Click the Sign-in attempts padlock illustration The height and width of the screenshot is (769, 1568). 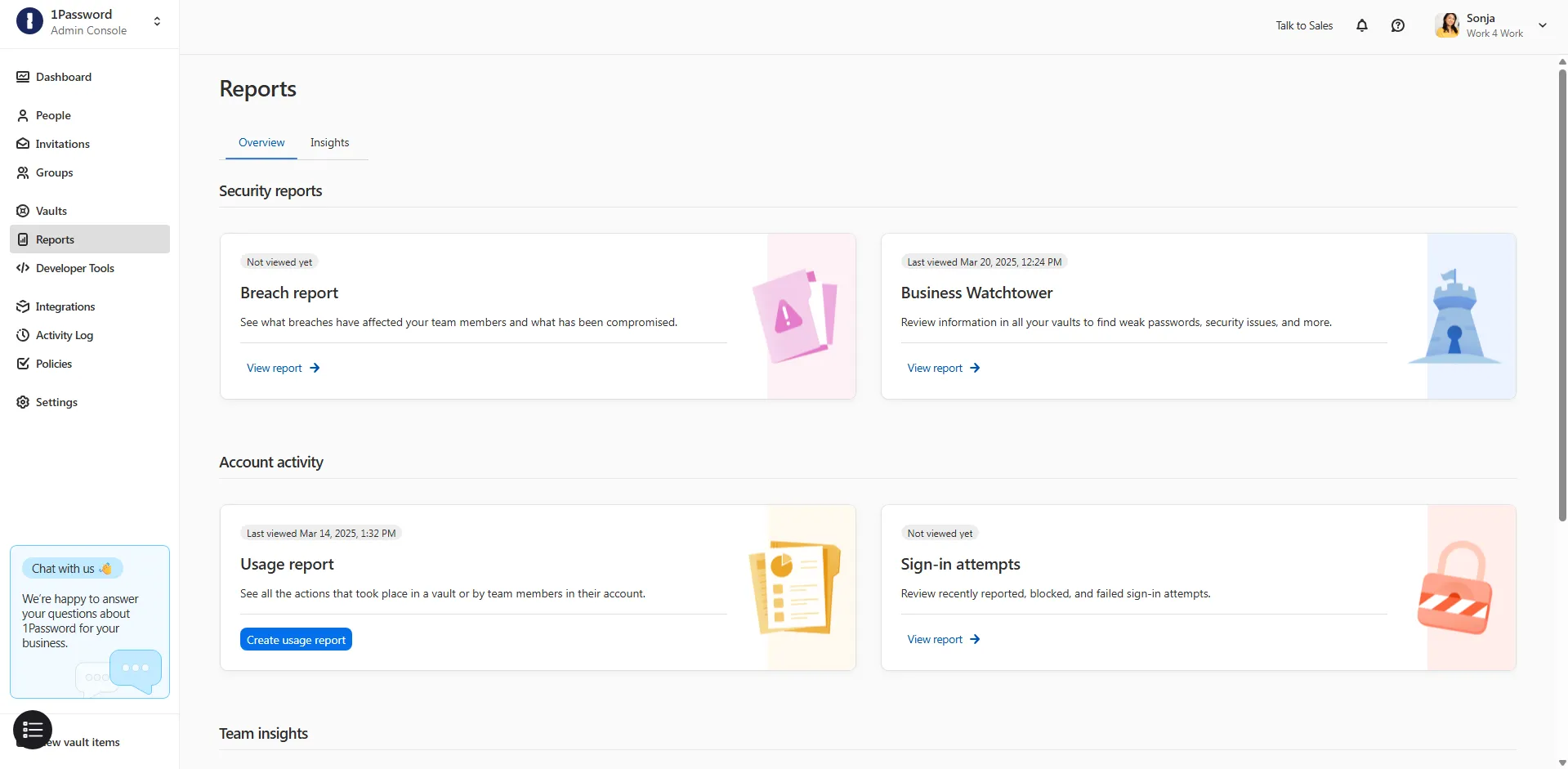[x=1455, y=588]
